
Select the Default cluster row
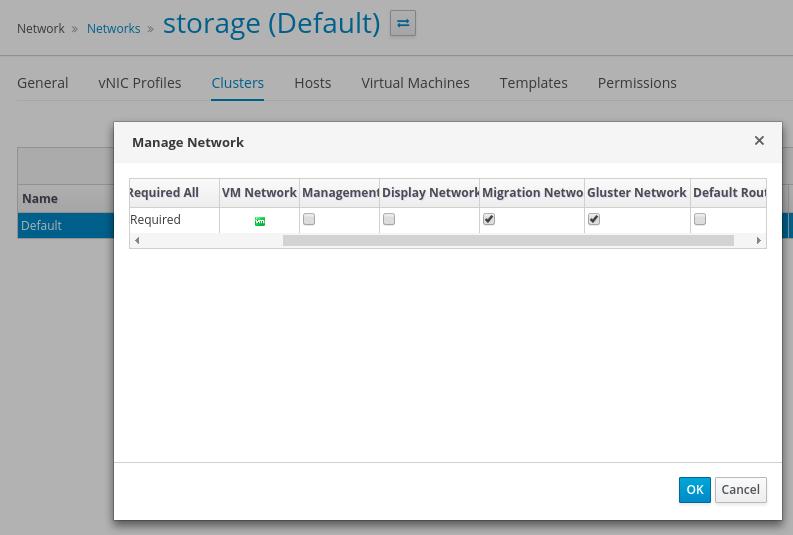pos(60,226)
